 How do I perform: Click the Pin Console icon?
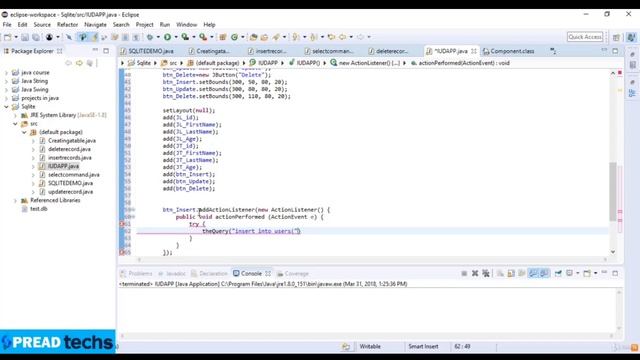click(558, 273)
